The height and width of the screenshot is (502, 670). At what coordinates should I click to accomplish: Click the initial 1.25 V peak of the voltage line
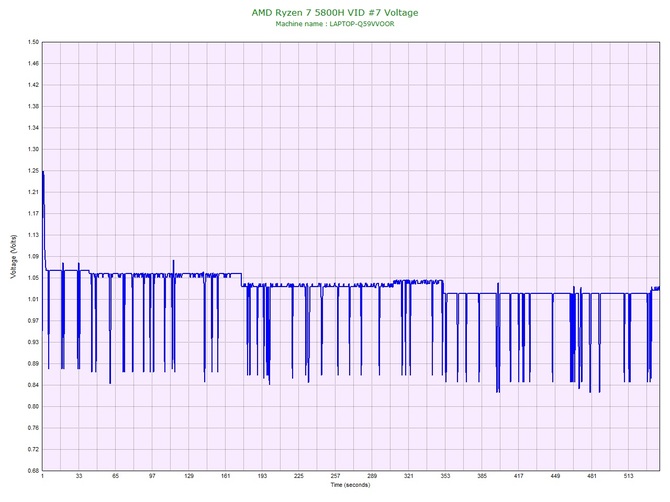coord(43,172)
